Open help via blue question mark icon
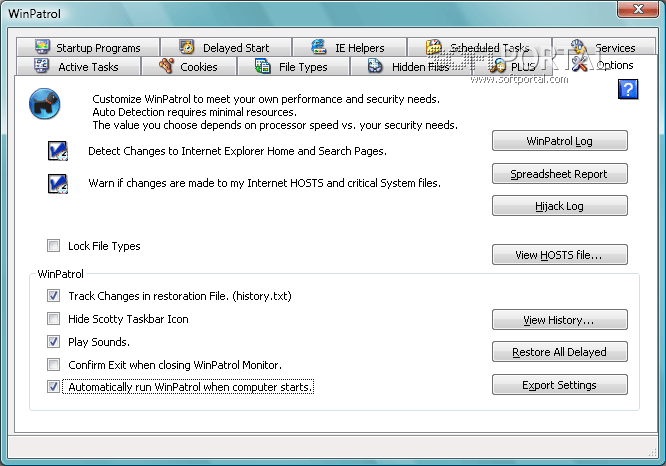This screenshot has width=666, height=466. tap(628, 89)
